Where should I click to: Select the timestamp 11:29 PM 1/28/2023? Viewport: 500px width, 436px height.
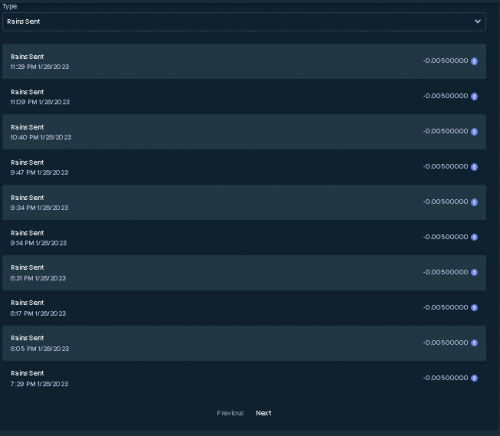click(40, 67)
